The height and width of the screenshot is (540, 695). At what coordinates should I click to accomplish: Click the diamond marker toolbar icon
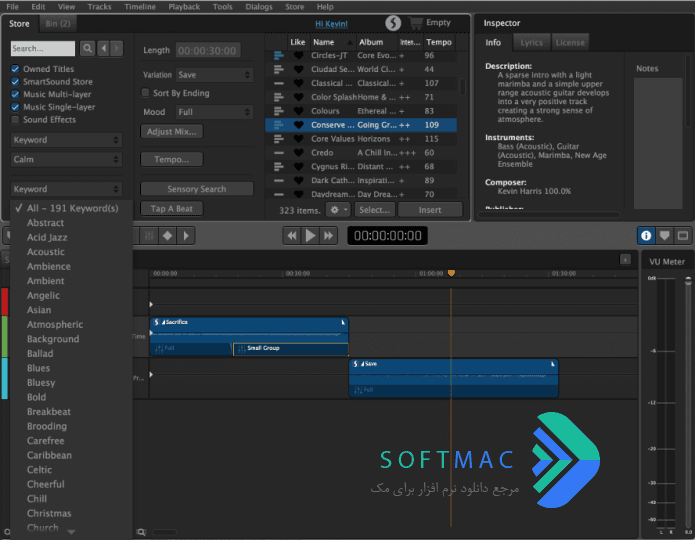coord(168,235)
